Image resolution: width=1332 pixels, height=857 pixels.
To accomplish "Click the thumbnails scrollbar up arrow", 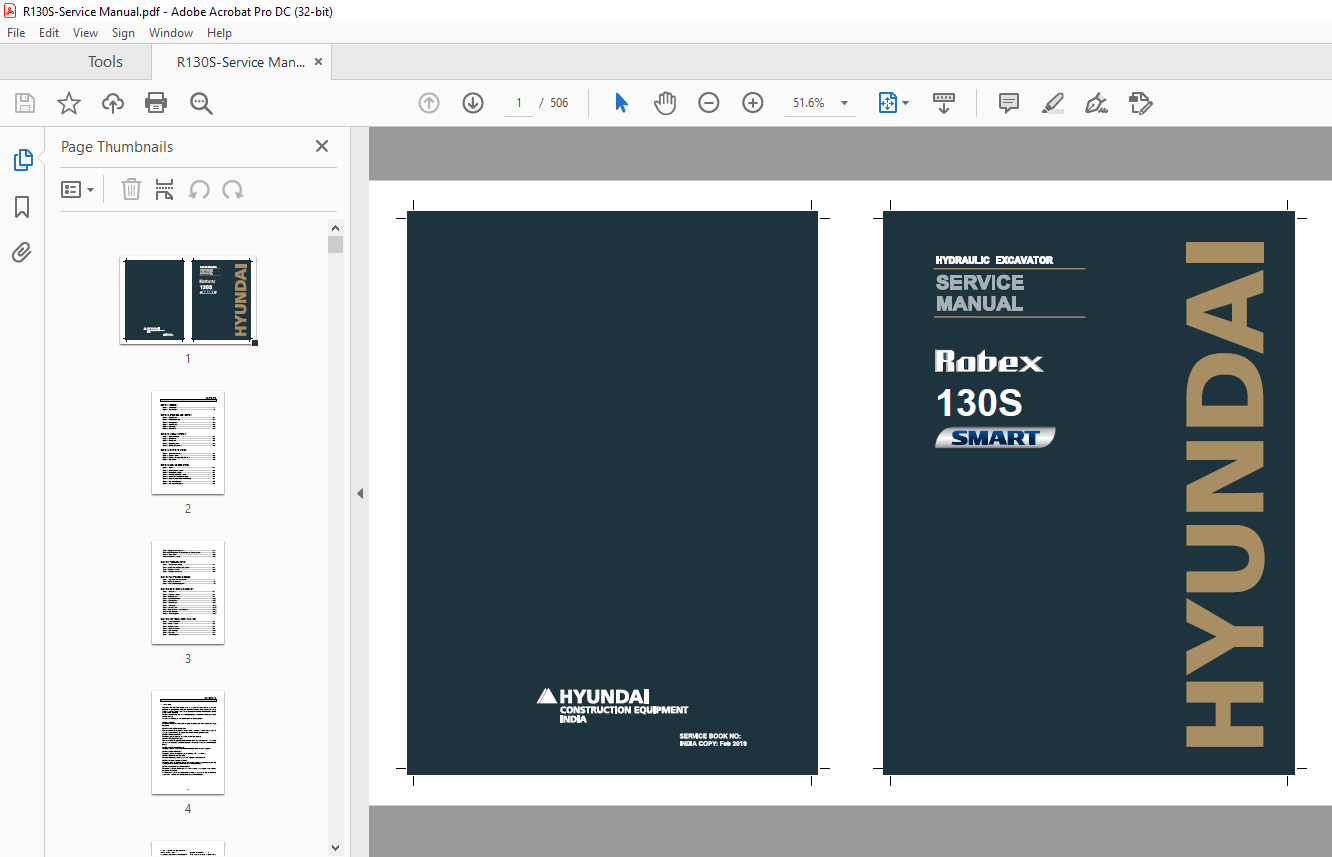I will [x=335, y=228].
